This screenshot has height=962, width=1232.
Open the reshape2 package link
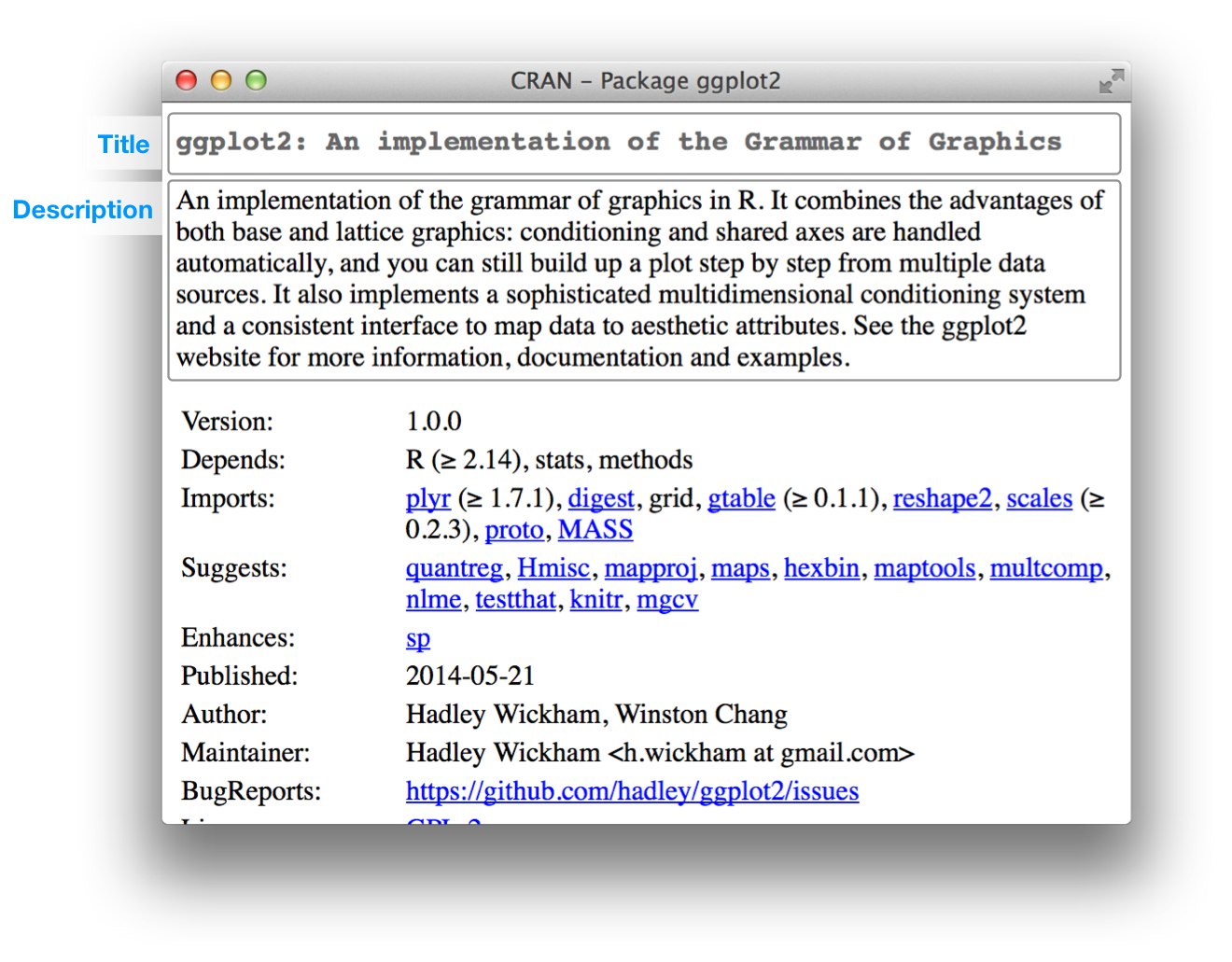(943, 499)
